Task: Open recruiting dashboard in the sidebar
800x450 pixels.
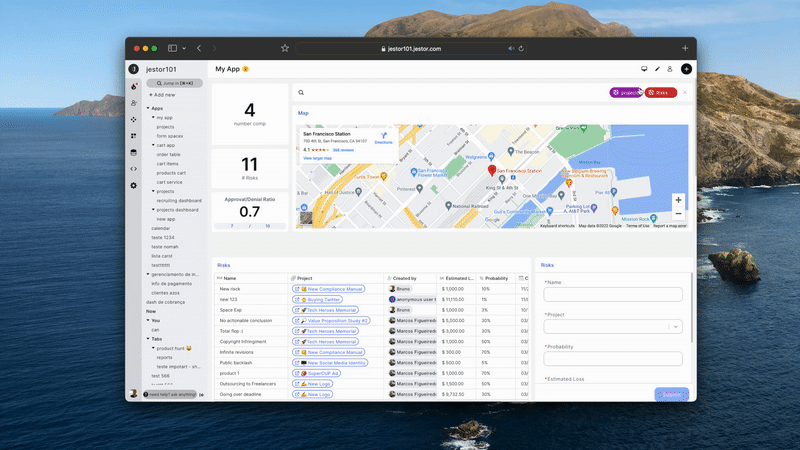Action: (179, 201)
